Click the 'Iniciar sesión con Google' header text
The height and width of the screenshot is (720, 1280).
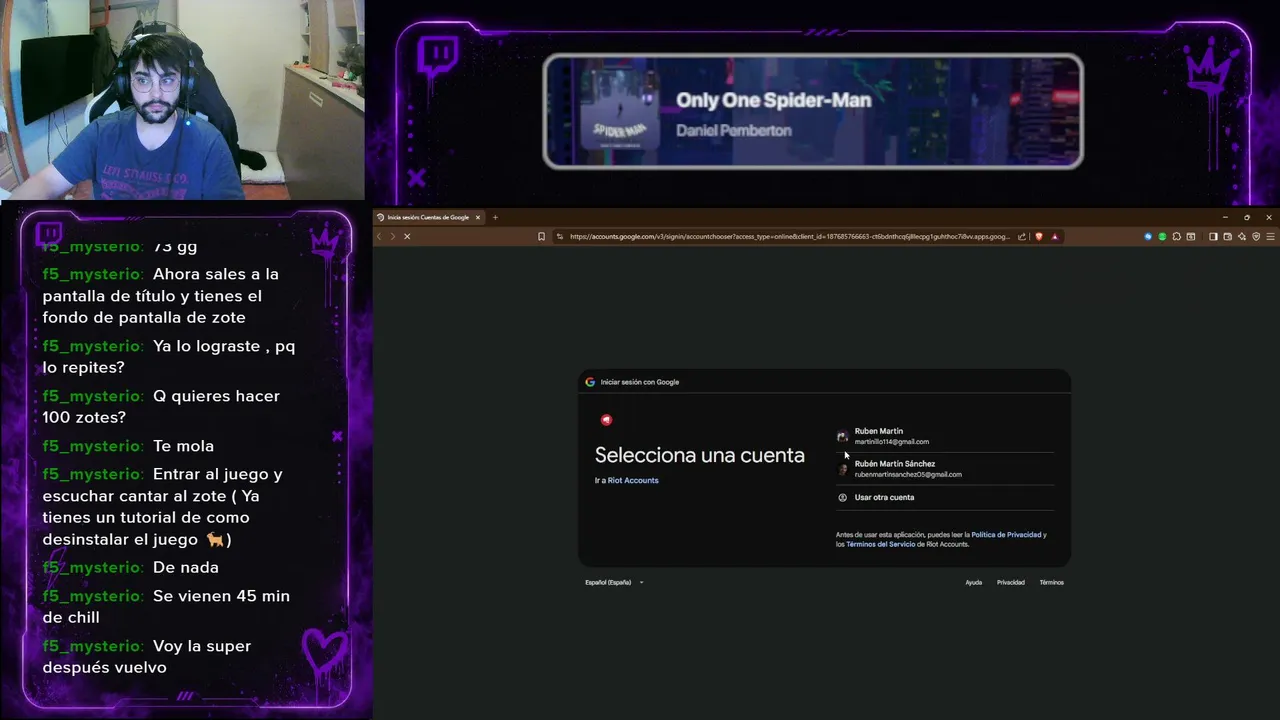coord(640,382)
